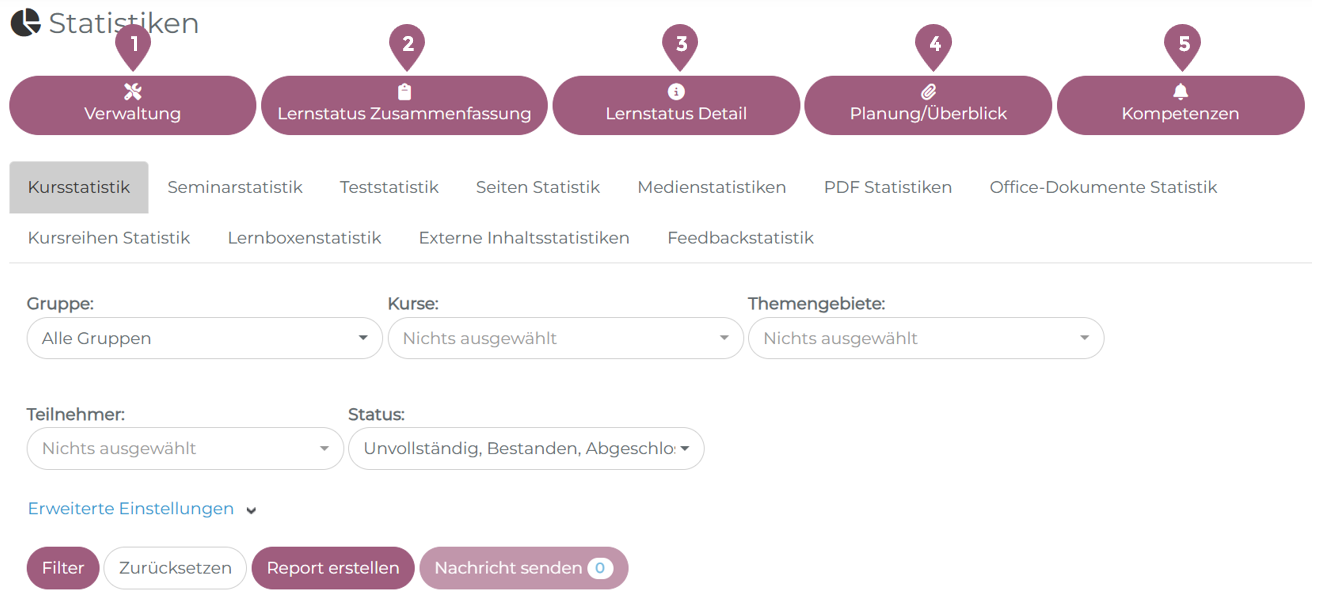Image resolution: width=1333 pixels, height=605 pixels.
Task: Click the bell icon in Kompetenzen
Action: pyautogui.click(x=1181, y=92)
